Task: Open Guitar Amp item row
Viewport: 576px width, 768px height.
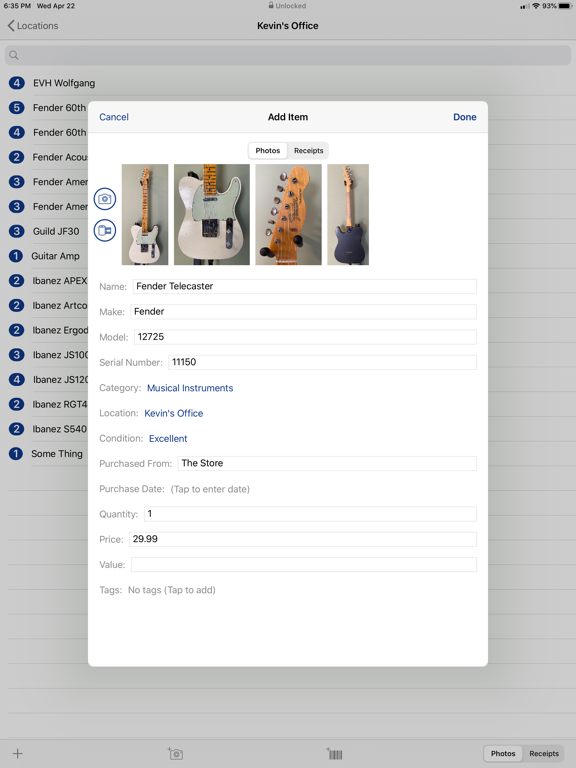Action: click(44, 256)
